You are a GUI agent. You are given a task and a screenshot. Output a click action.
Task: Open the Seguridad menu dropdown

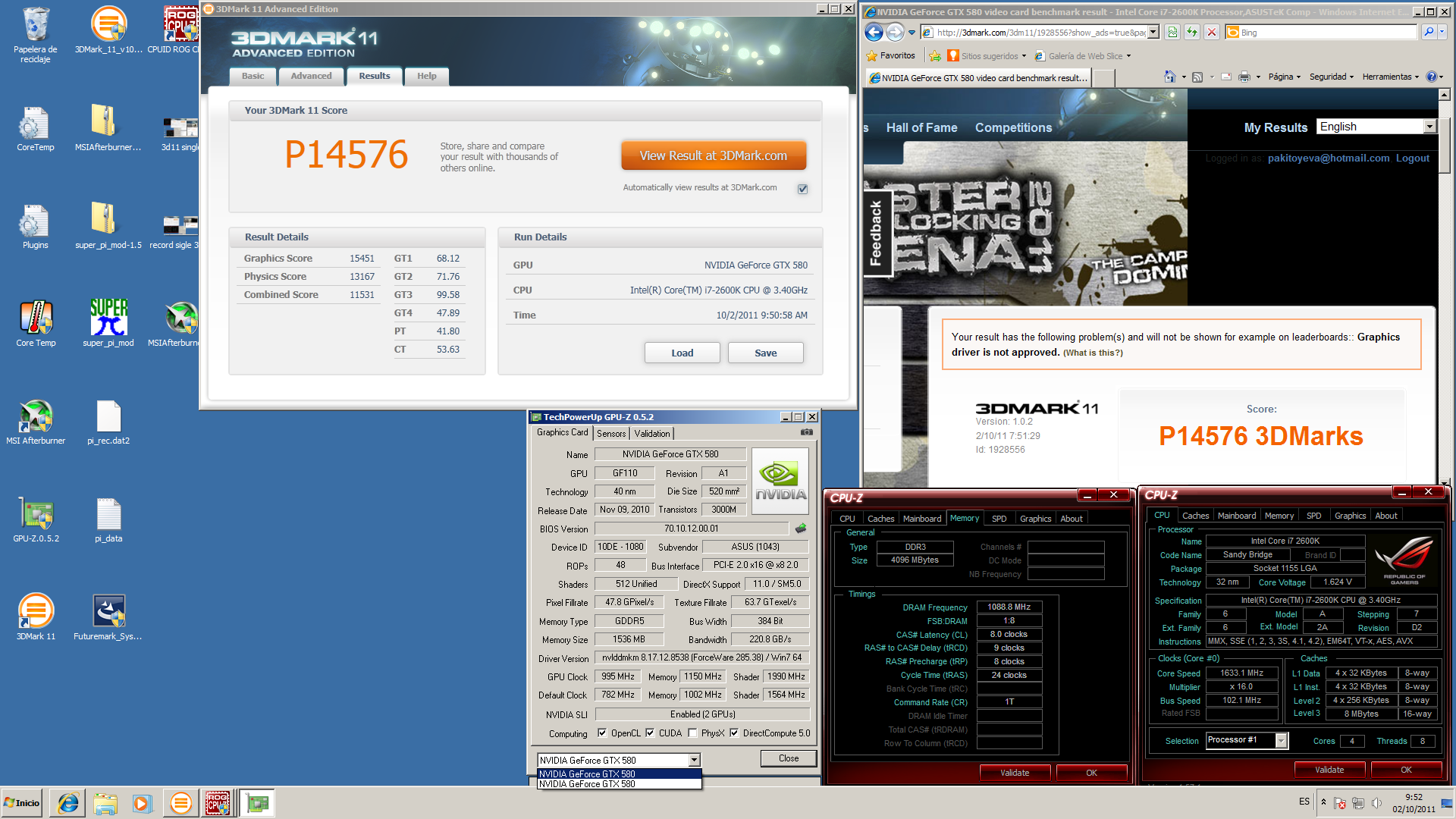coord(1332,77)
